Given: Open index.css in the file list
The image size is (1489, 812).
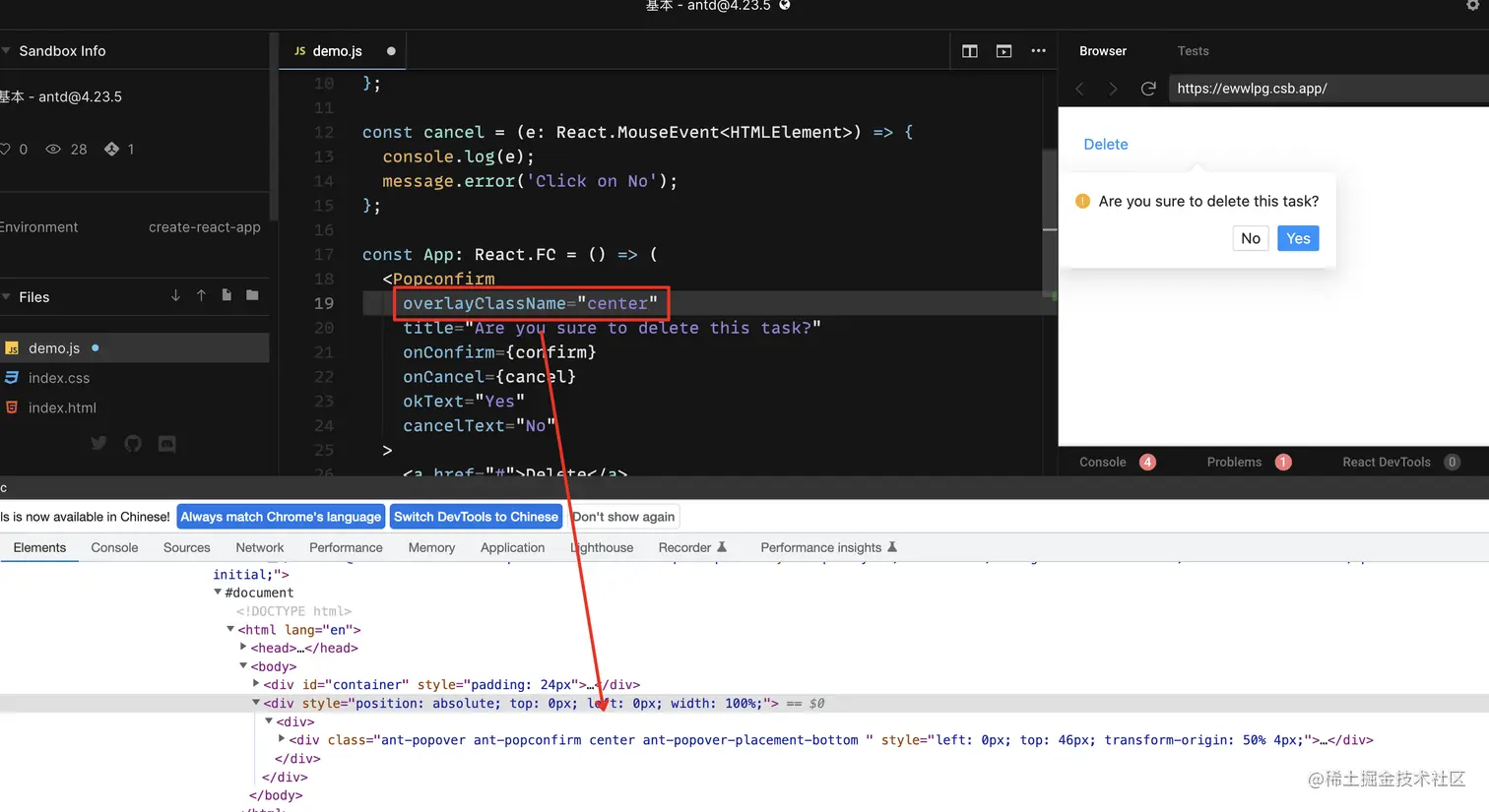Looking at the screenshot, I should pyautogui.click(x=59, y=378).
